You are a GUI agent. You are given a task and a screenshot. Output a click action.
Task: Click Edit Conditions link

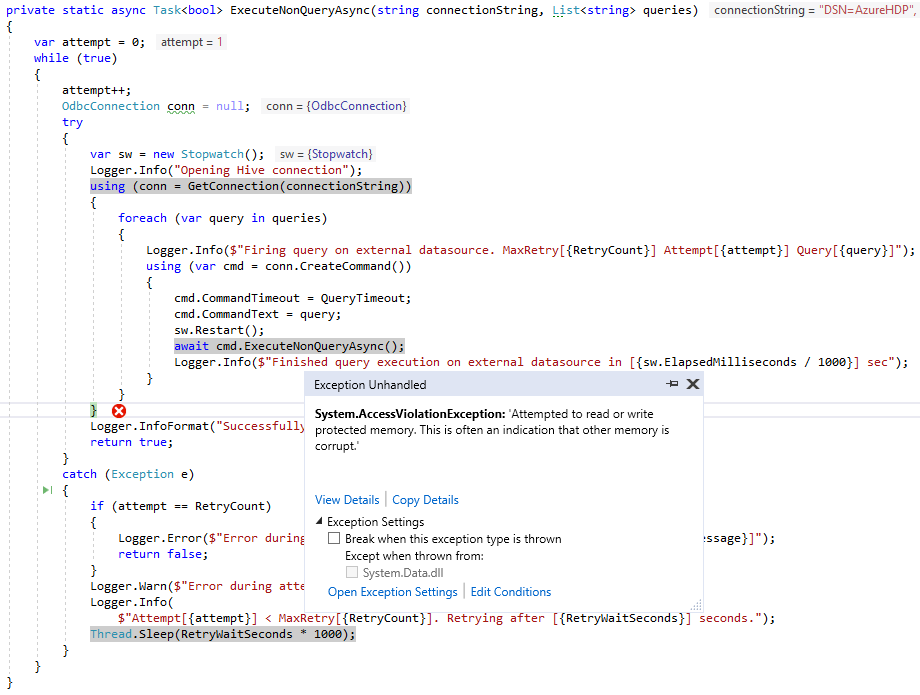(x=511, y=592)
